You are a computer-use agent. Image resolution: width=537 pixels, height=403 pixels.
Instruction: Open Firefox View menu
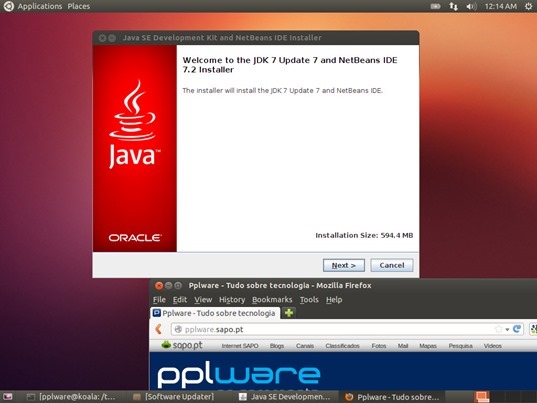click(203, 300)
